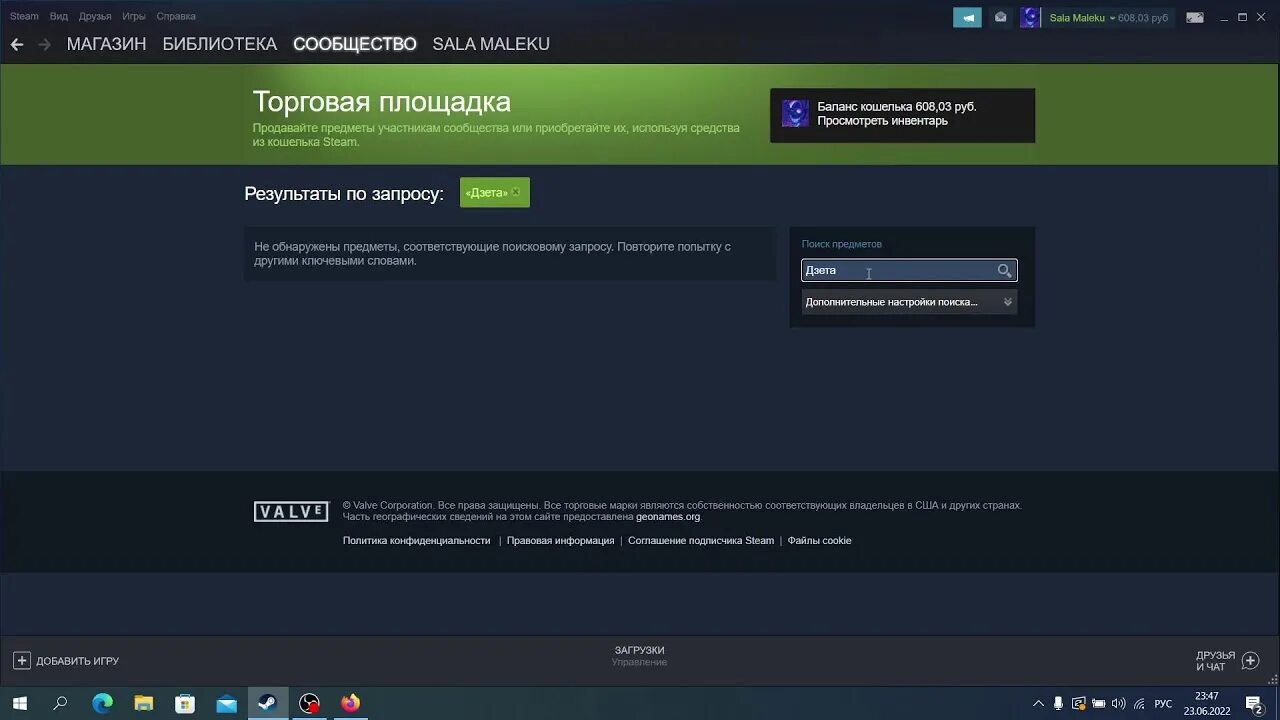Click the Steam taskbar icon
The height and width of the screenshot is (720, 1280).
pos(267,703)
